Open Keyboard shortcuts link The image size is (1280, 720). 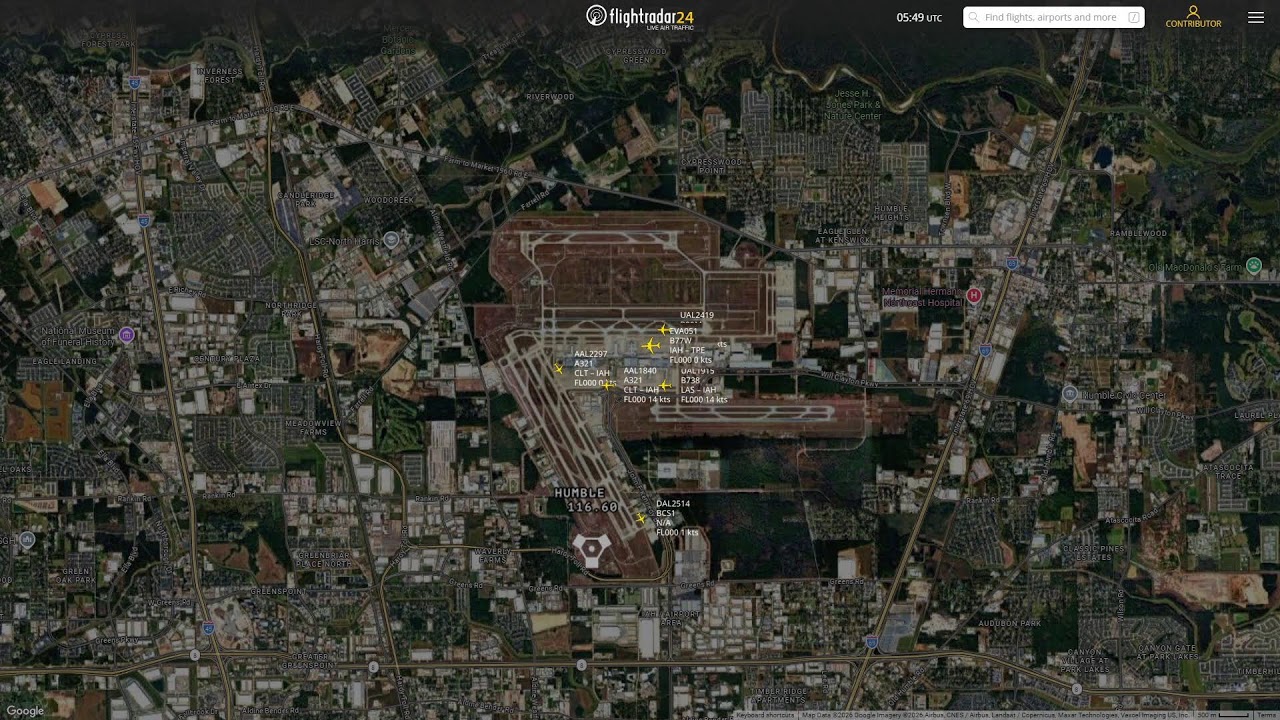tap(765, 715)
